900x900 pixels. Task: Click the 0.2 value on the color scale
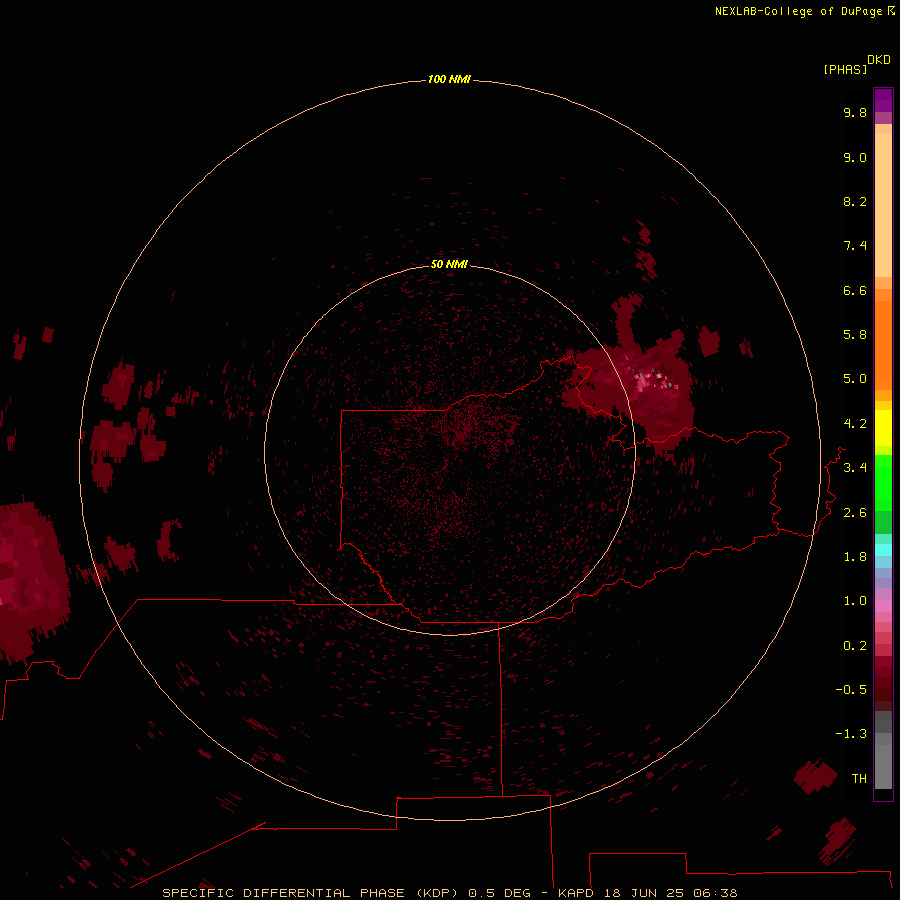click(x=855, y=646)
